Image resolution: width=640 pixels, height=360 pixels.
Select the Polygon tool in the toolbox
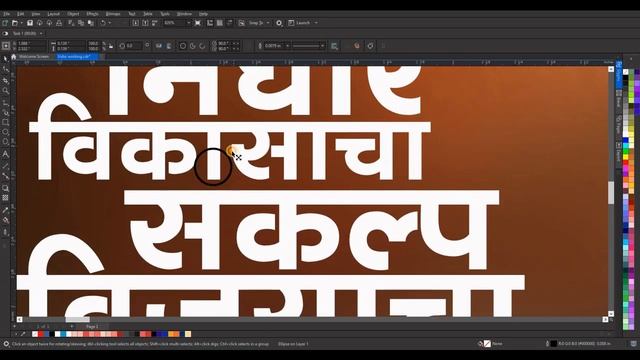coord(5,142)
